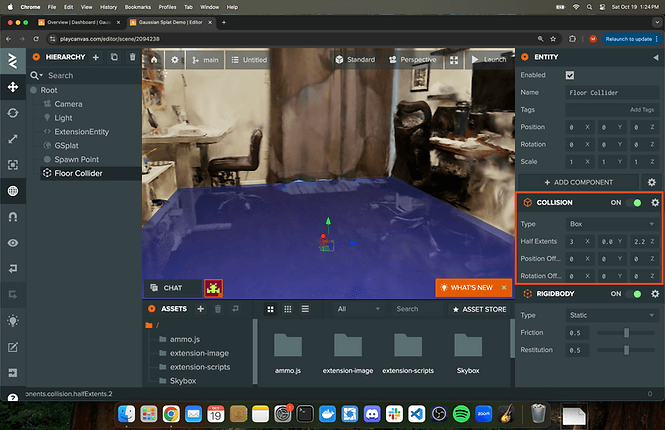
Task: Toggle the Collision component off
Action: (x=635, y=203)
